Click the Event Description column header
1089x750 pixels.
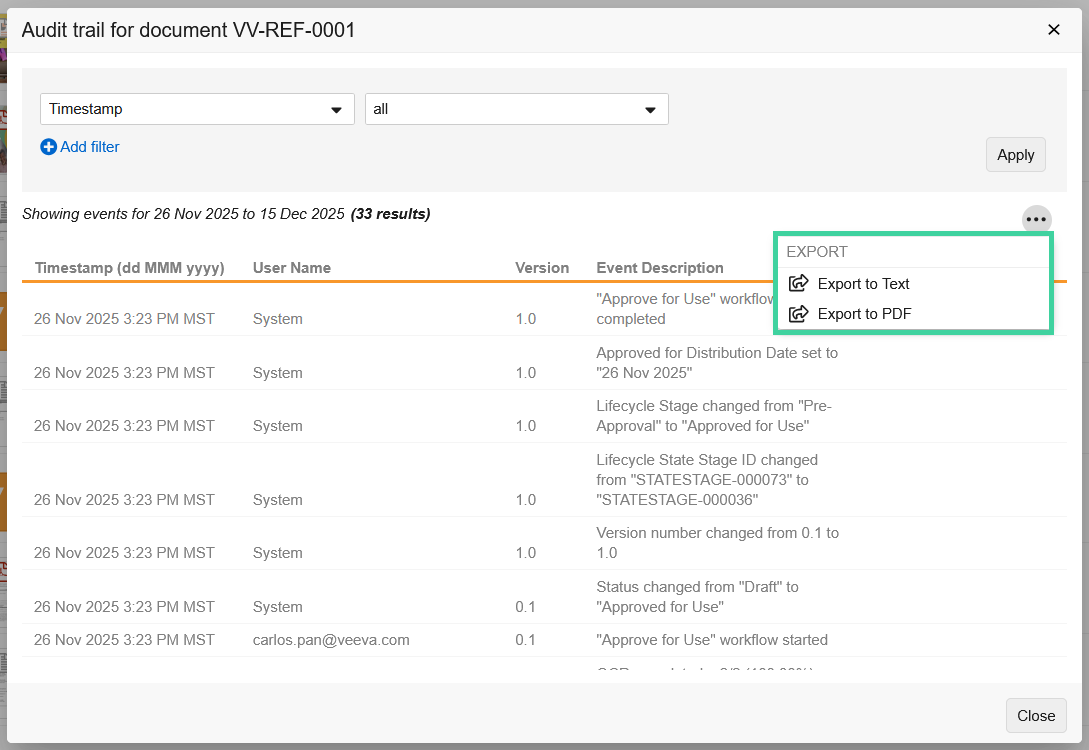pyautogui.click(x=659, y=267)
